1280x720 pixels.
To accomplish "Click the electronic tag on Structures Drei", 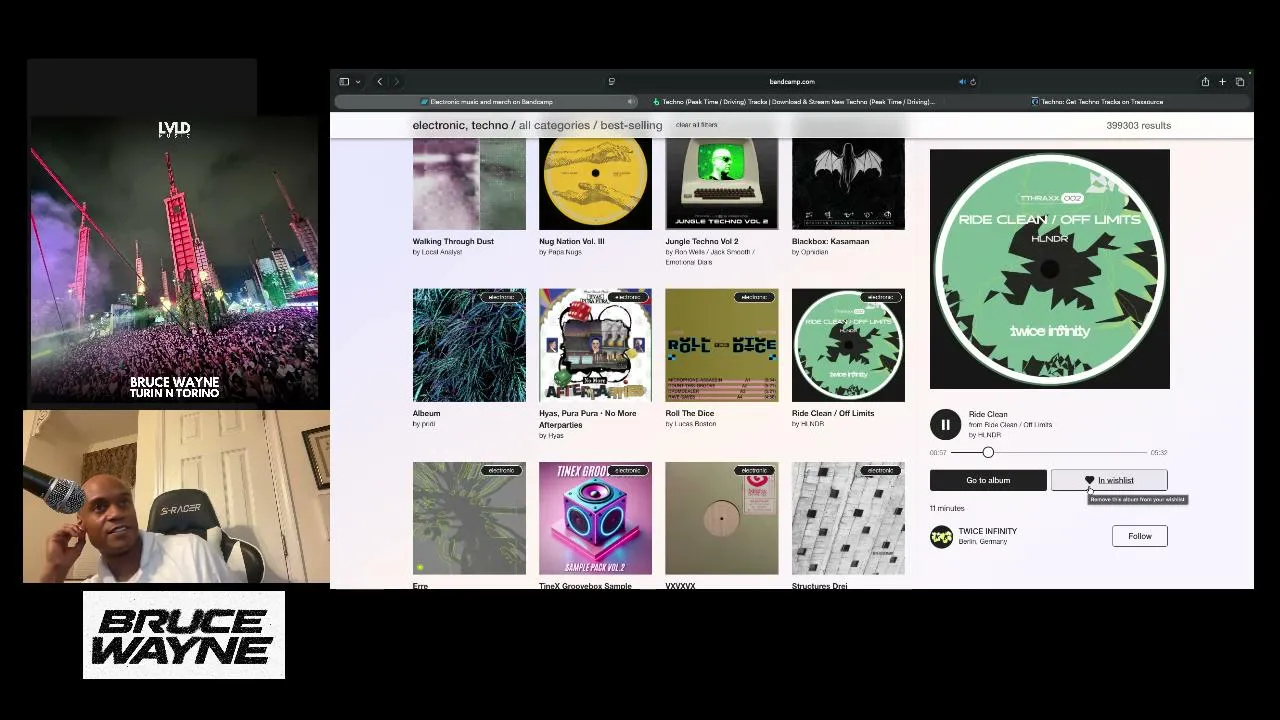I will (x=880, y=470).
